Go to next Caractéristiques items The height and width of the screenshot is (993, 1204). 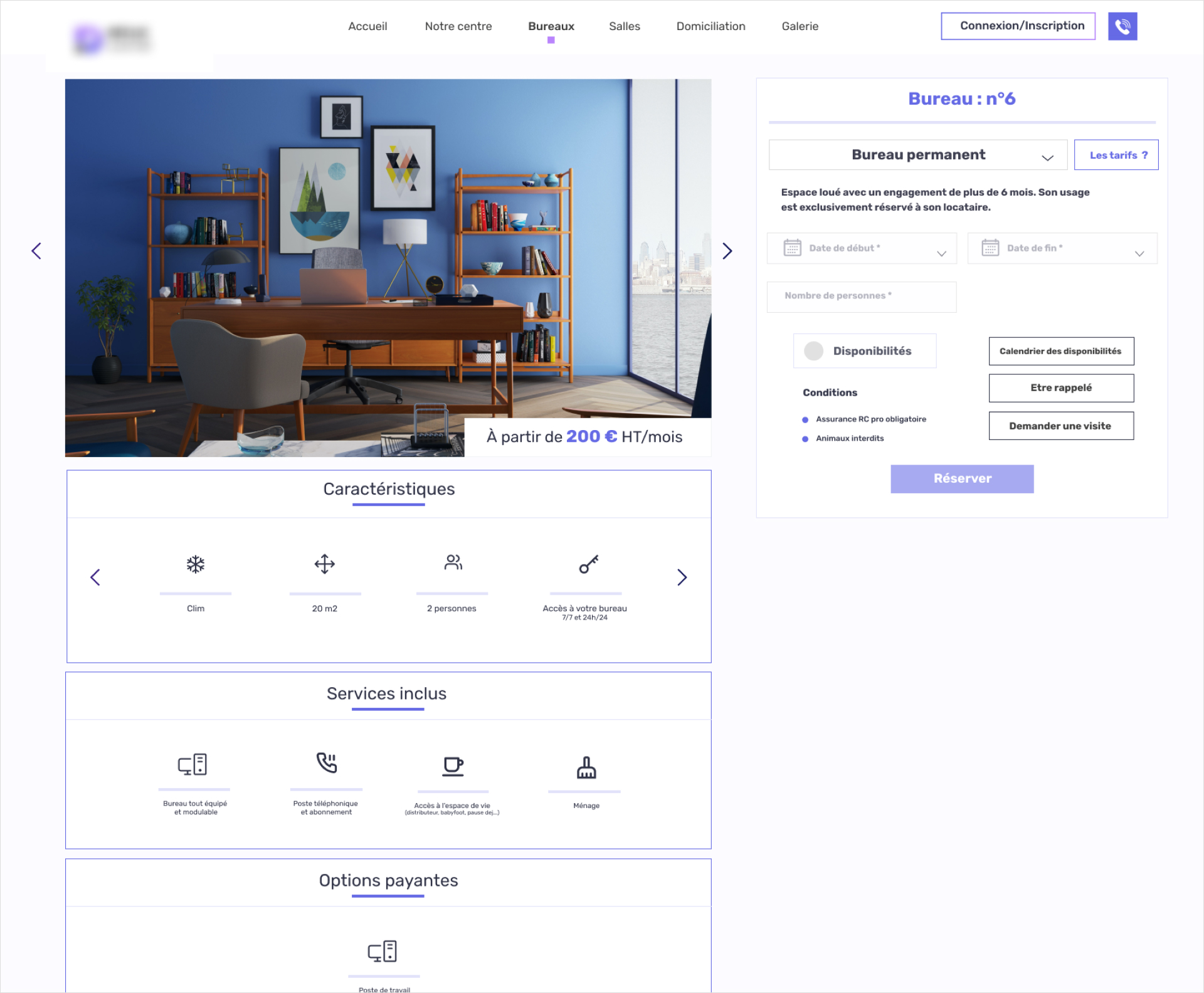coord(682,577)
